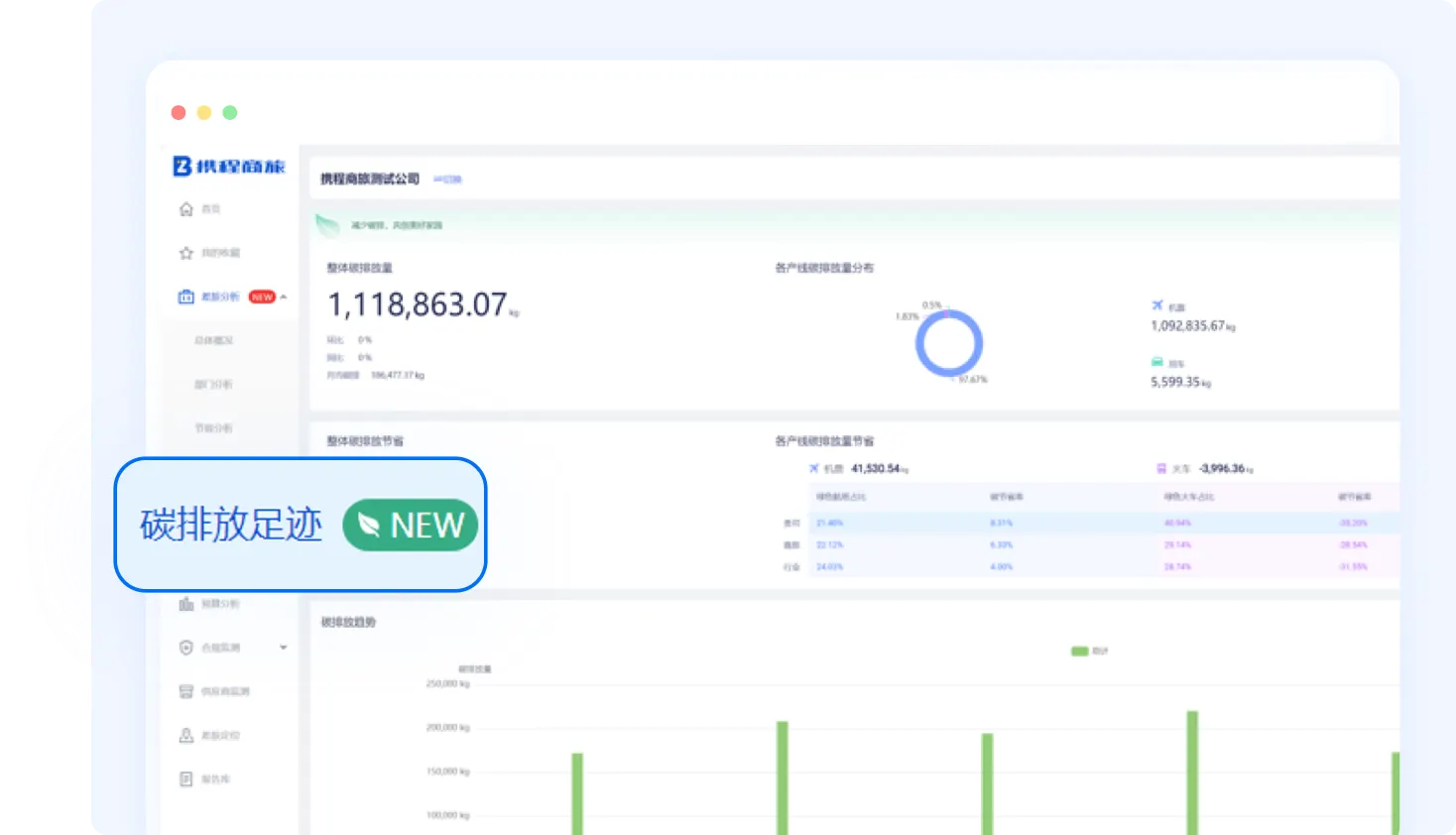Click the 150,000 kg axis label

(x=448, y=772)
